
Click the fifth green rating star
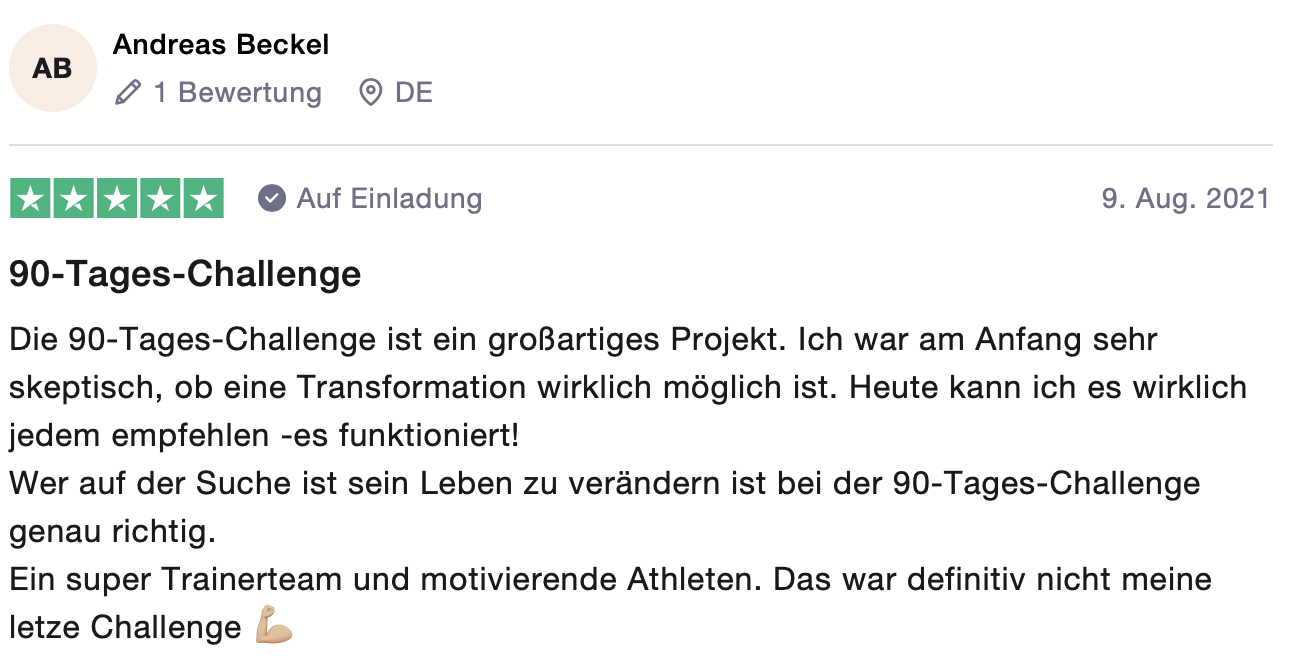[203, 198]
